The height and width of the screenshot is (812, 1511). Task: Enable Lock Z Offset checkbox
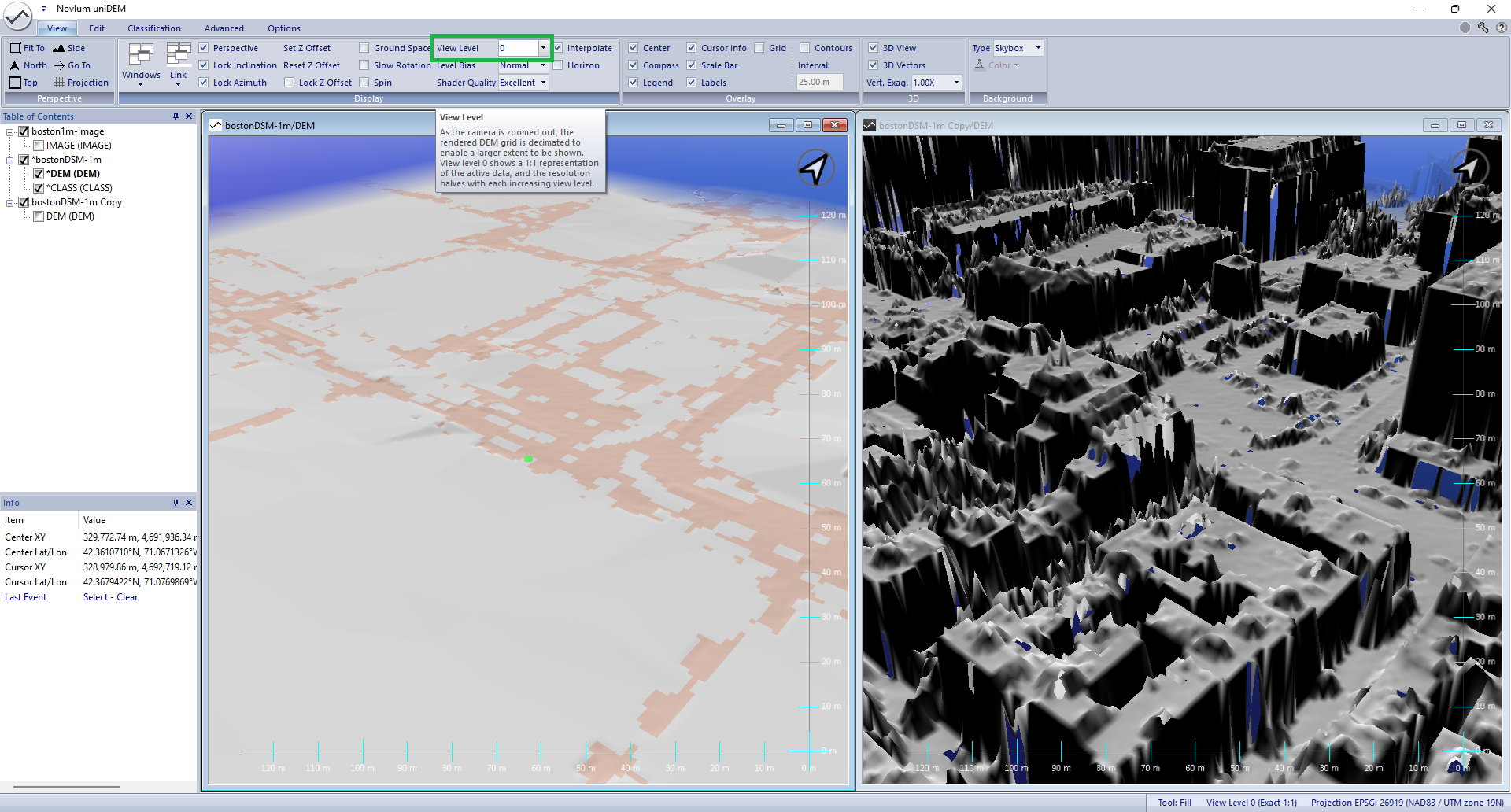(x=290, y=83)
